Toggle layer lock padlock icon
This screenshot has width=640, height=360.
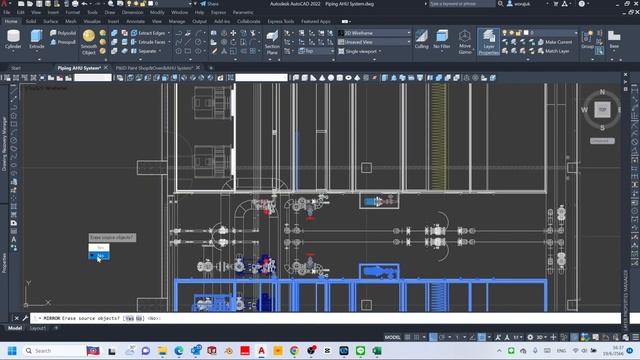(518, 33)
